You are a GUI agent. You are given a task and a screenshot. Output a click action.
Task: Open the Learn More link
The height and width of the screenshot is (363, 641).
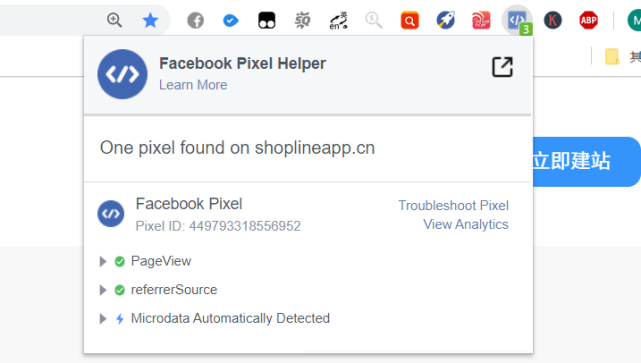[193, 85]
